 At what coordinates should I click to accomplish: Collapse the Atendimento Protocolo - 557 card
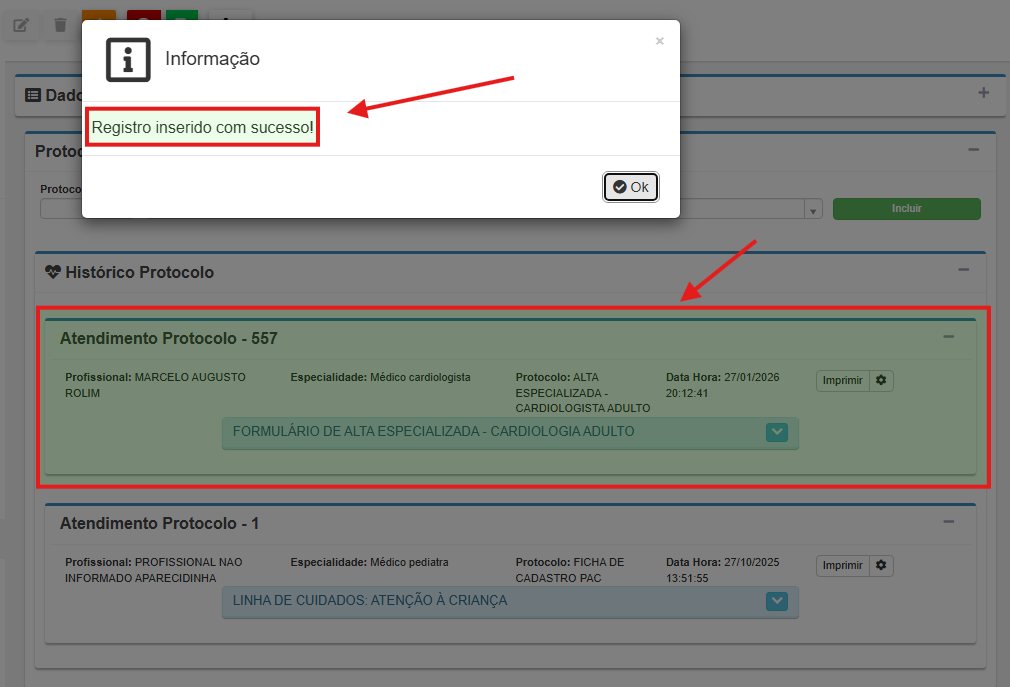pos(948,337)
